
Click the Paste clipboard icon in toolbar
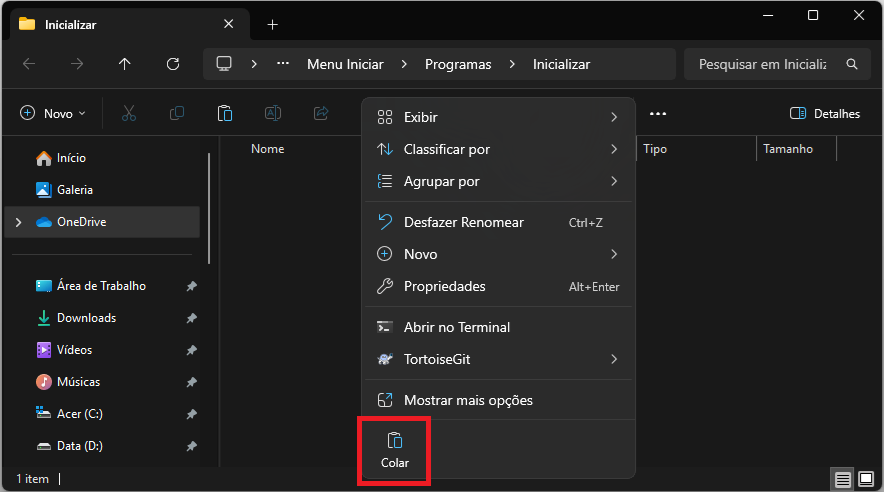[225, 114]
